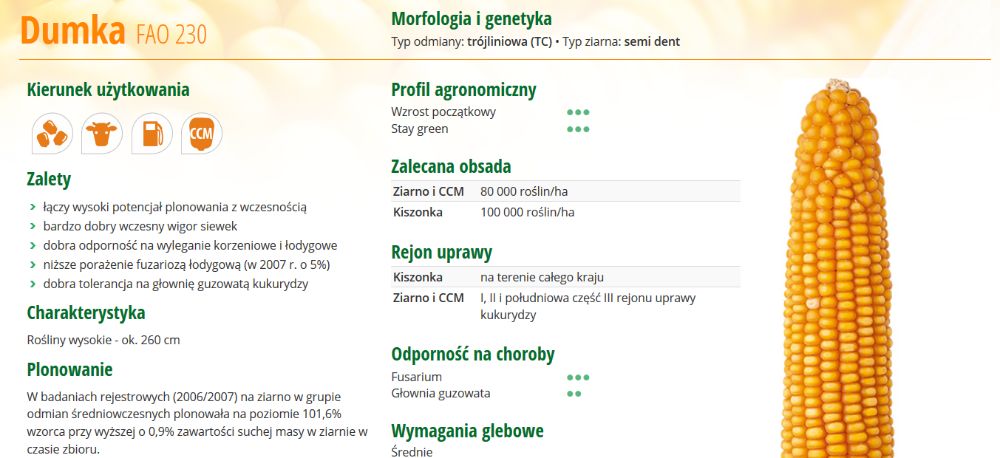Viewport: 1000px width, 458px height.
Task: Click the Wzrost początkowy rating dots
Action: [x=578, y=112]
